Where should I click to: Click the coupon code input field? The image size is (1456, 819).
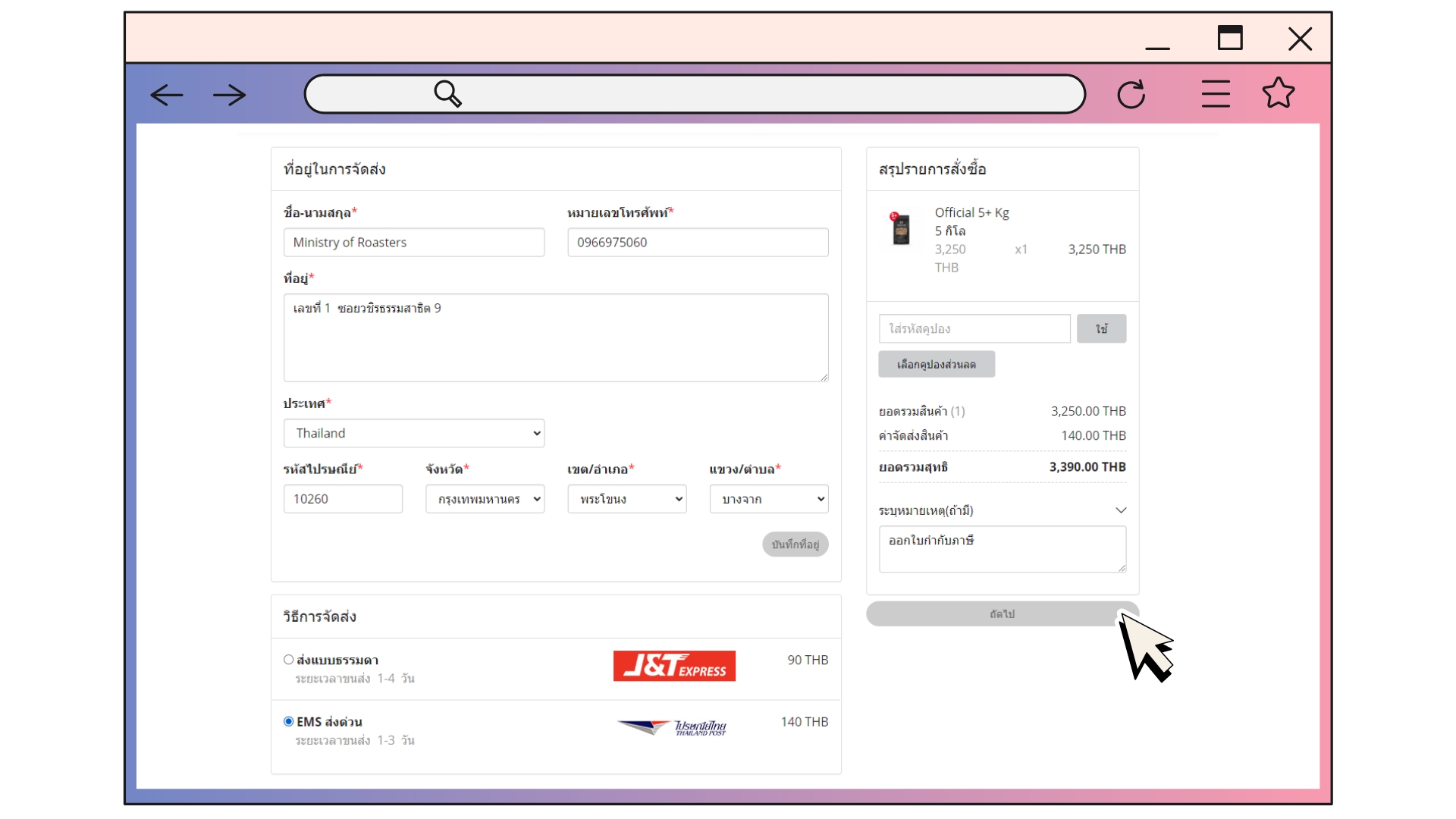(974, 328)
